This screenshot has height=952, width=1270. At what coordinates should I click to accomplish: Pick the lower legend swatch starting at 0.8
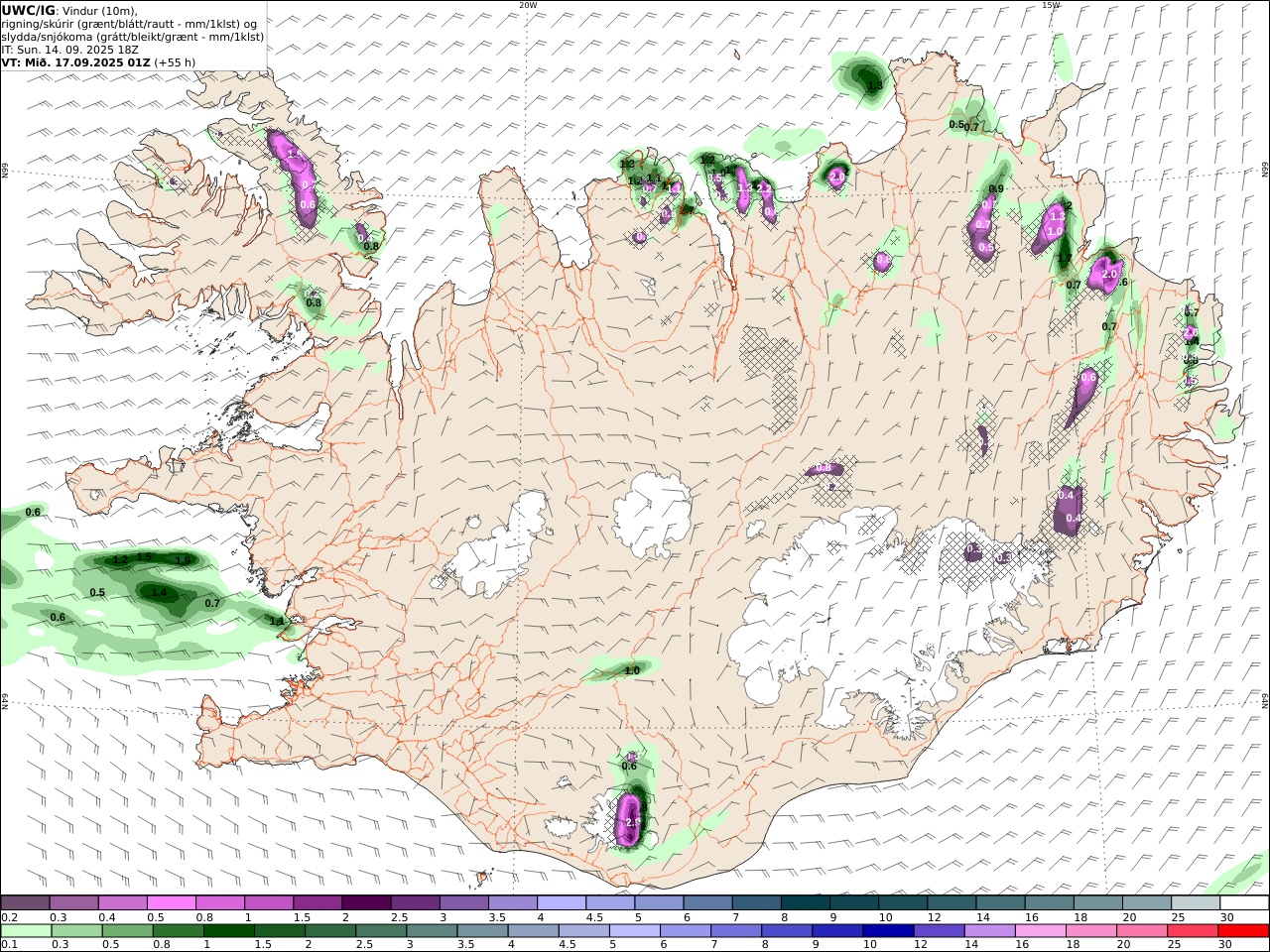coord(179,931)
